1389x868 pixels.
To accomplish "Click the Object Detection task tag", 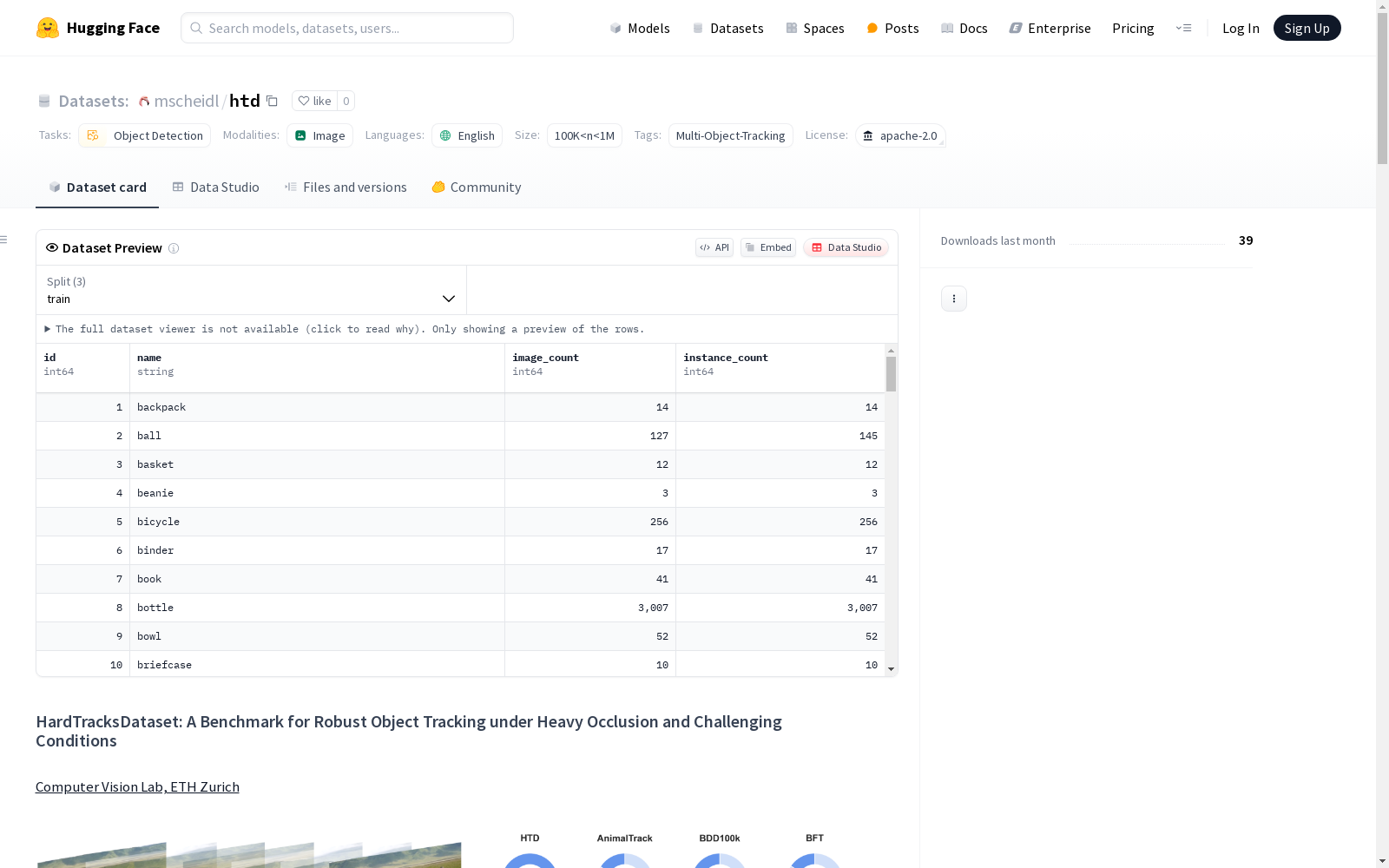I will pyautogui.click(x=144, y=135).
